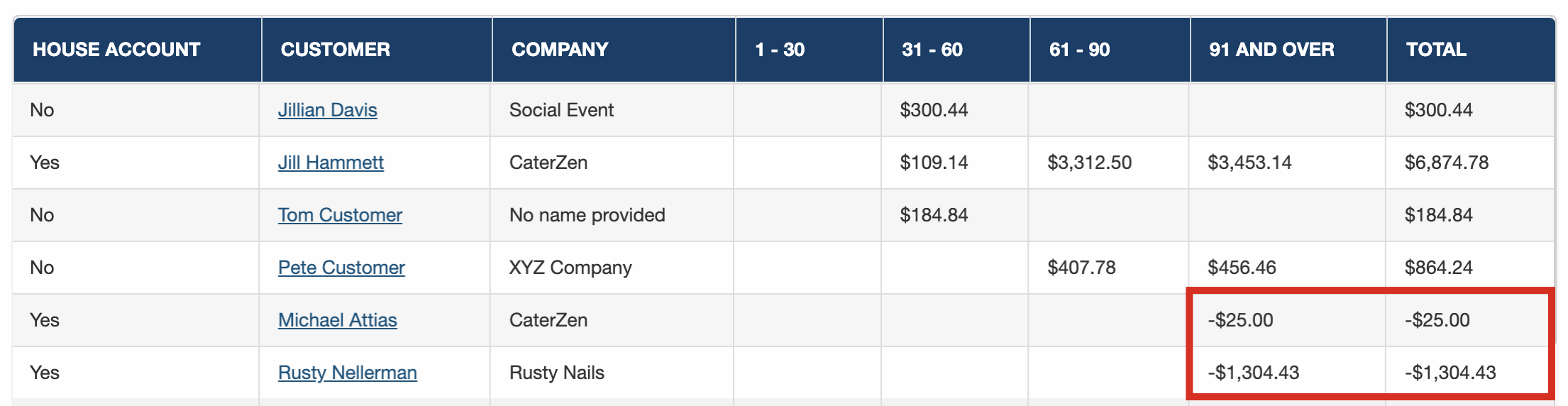Select the XYZ Company cell
The height and width of the screenshot is (406, 1568).
click(x=570, y=268)
